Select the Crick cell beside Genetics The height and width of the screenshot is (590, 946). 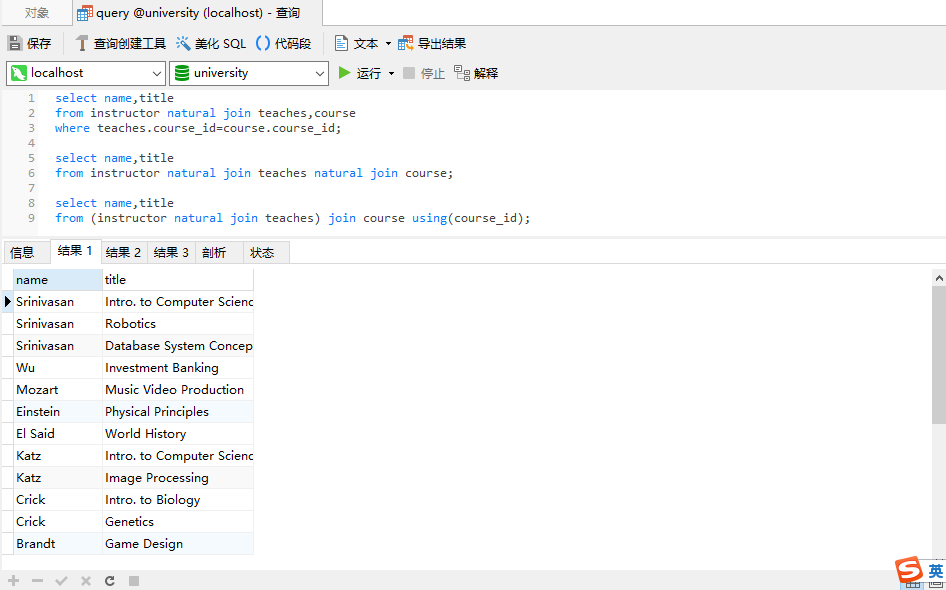click(x=58, y=522)
